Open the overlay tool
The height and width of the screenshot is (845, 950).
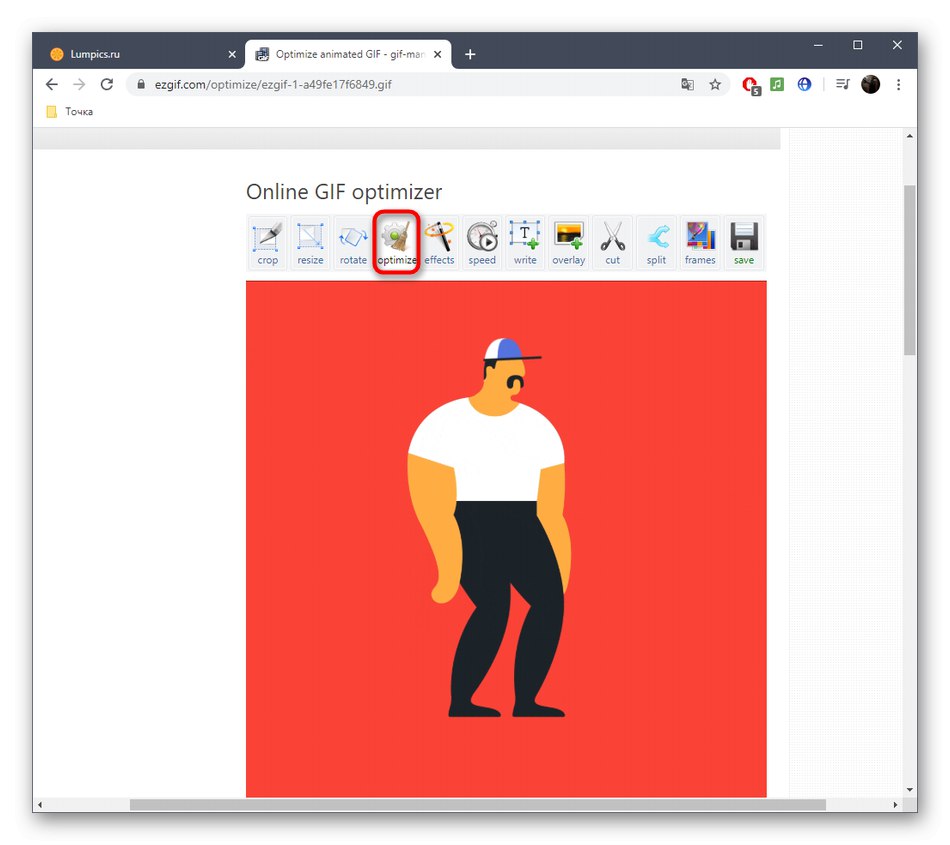568,242
